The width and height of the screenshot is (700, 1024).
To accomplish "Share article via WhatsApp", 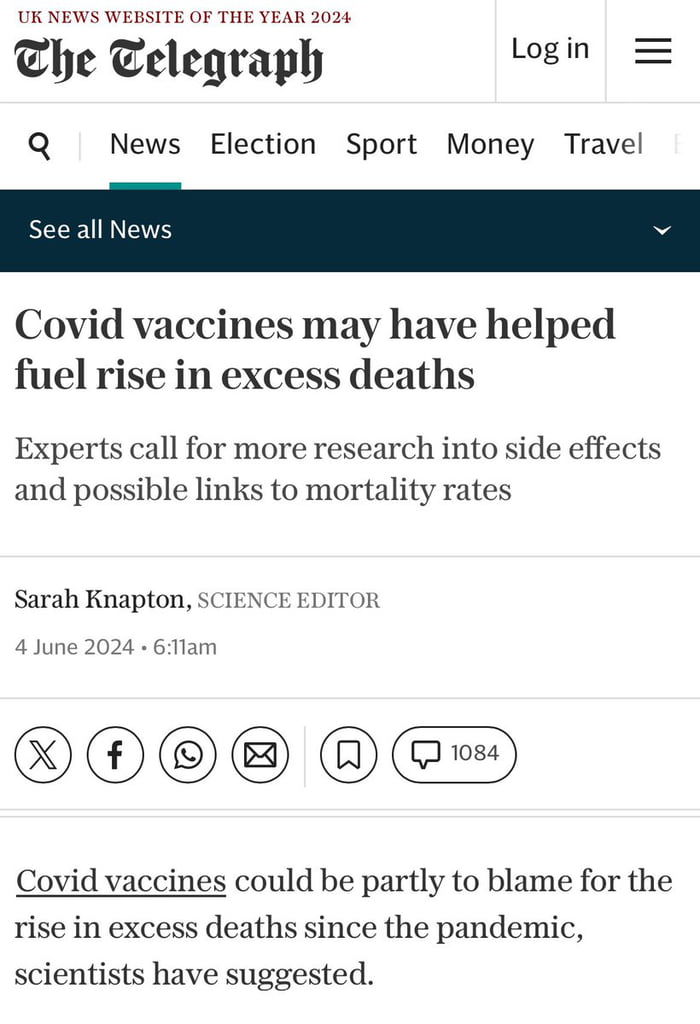I will 188,754.
